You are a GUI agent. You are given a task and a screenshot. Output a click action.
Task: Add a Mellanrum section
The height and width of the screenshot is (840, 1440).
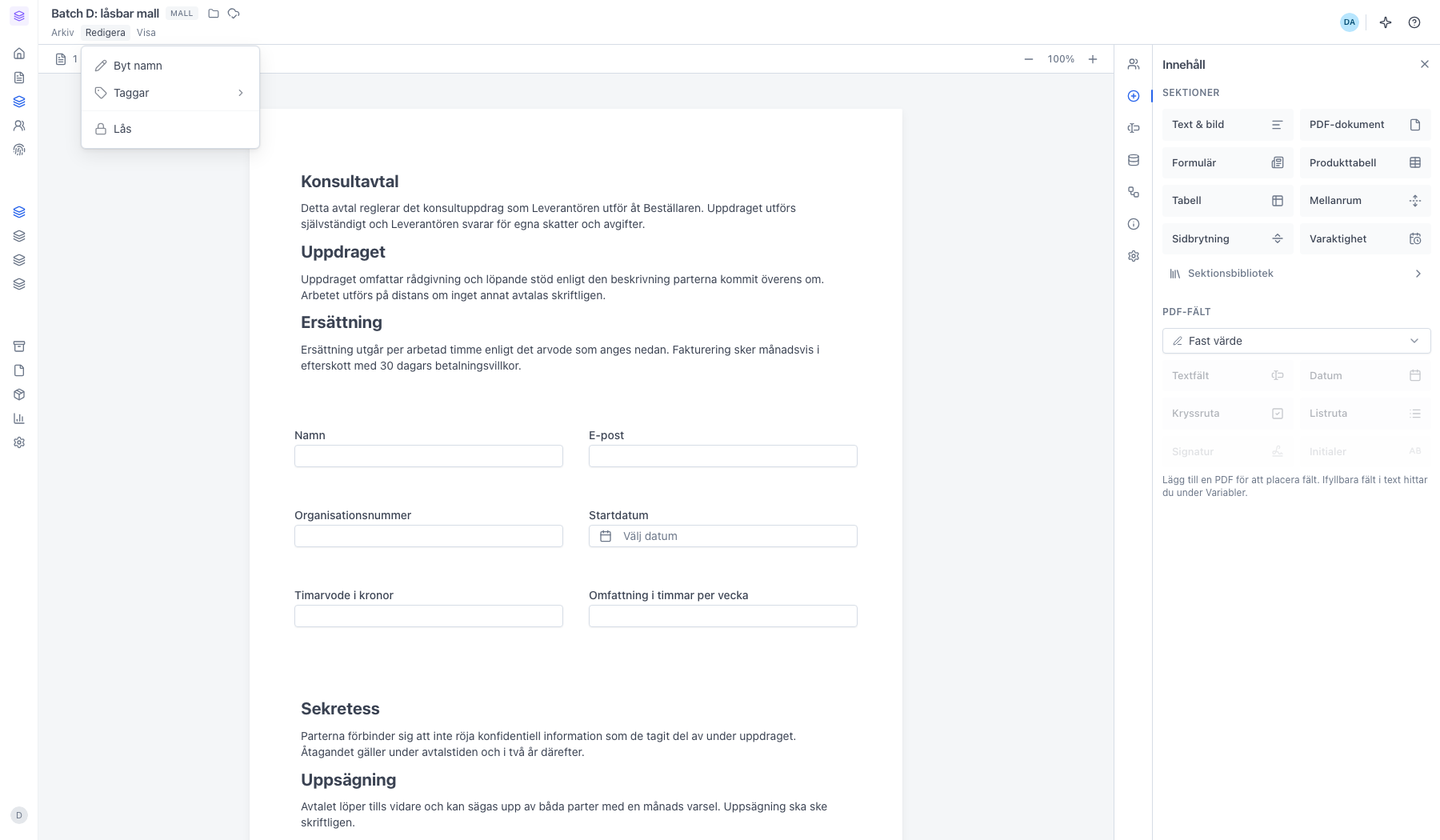[x=1365, y=201]
